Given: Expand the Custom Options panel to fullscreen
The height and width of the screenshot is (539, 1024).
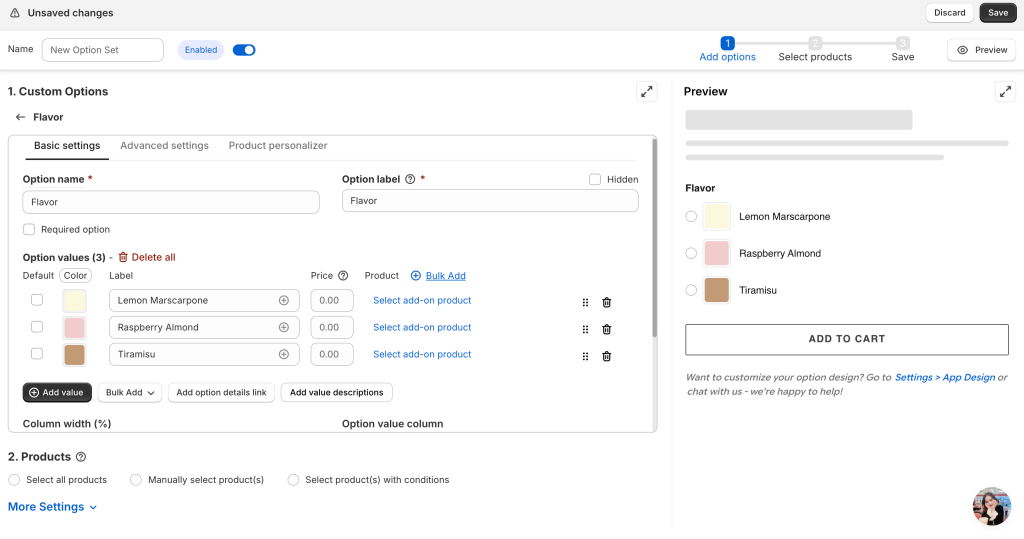Looking at the screenshot, I should pyautogui.click(x=646, y=92).
